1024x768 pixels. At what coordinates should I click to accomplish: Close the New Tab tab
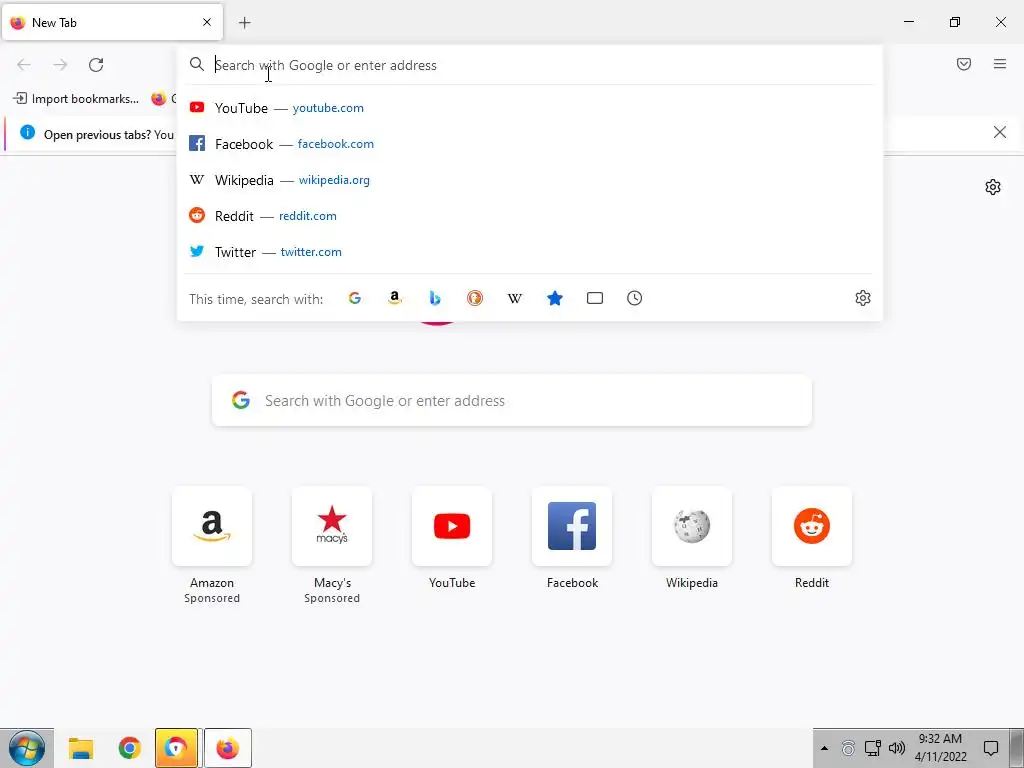click(x=207, y=22)
